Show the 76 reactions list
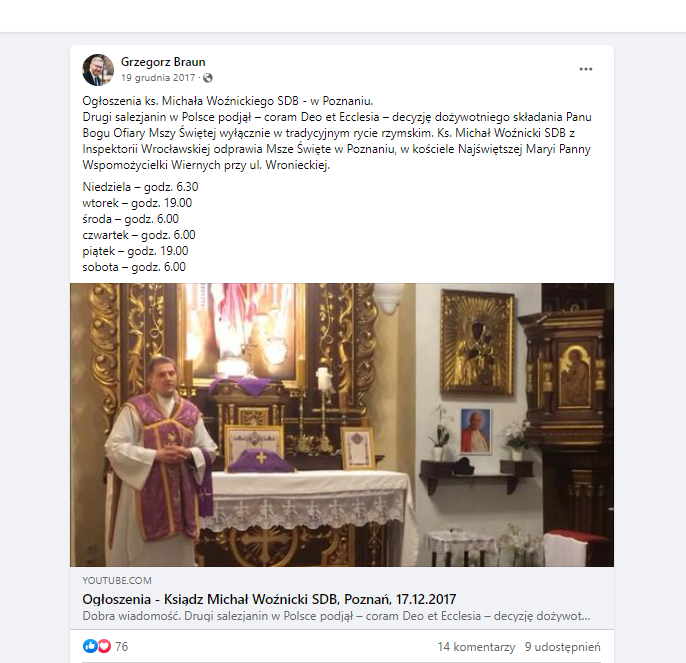This screenshot has width=686, height=663. 122,646
